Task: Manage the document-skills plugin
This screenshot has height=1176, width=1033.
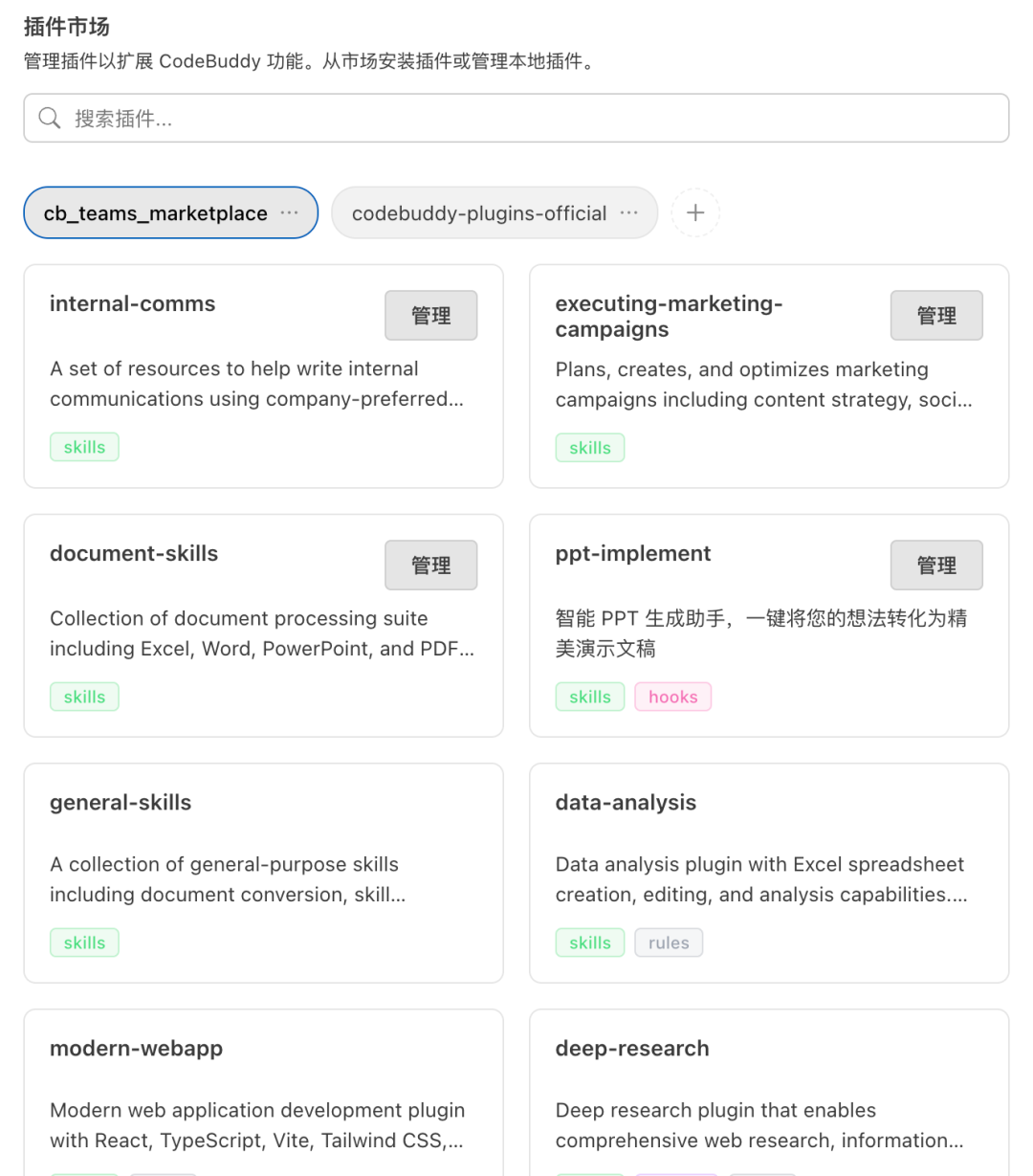Action: pyautogui.click(x=431, y=566)
